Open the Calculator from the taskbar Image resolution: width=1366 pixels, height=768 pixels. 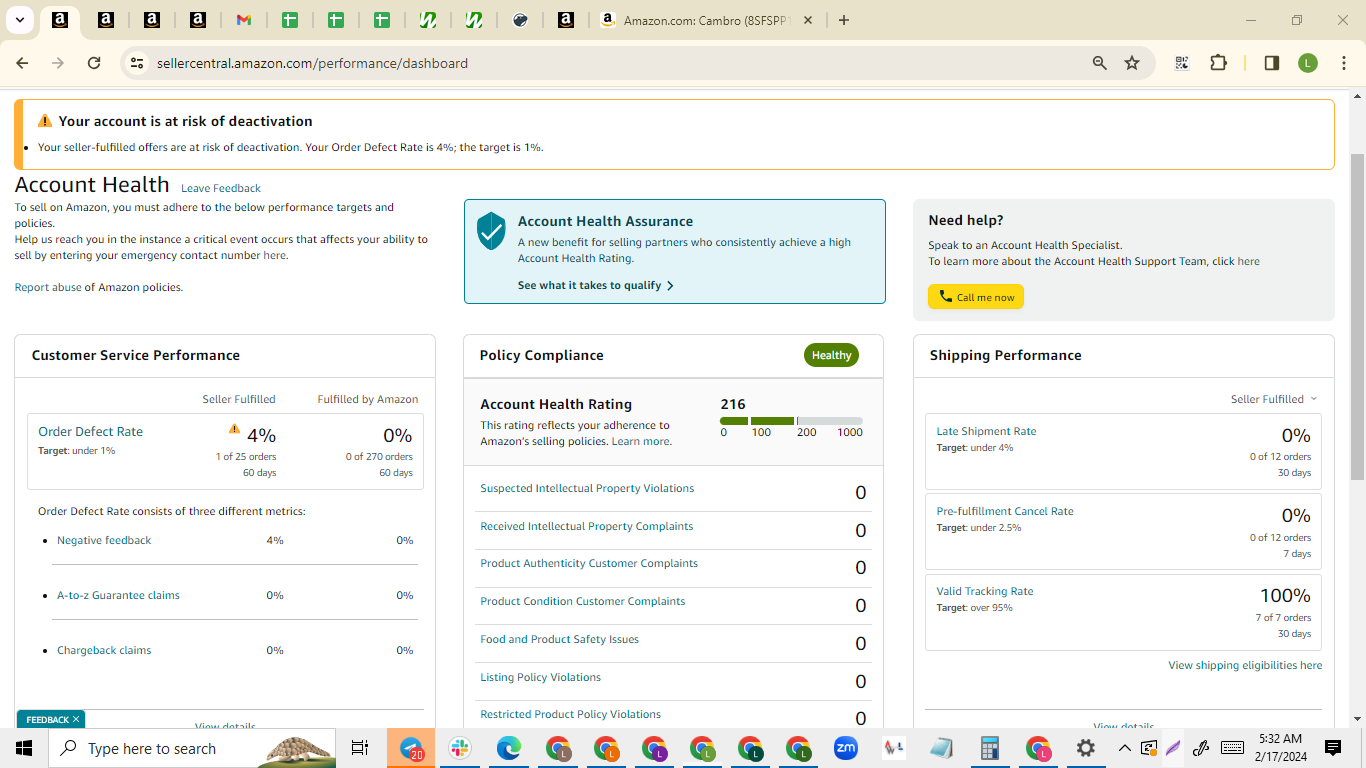(x=990, y=748)
